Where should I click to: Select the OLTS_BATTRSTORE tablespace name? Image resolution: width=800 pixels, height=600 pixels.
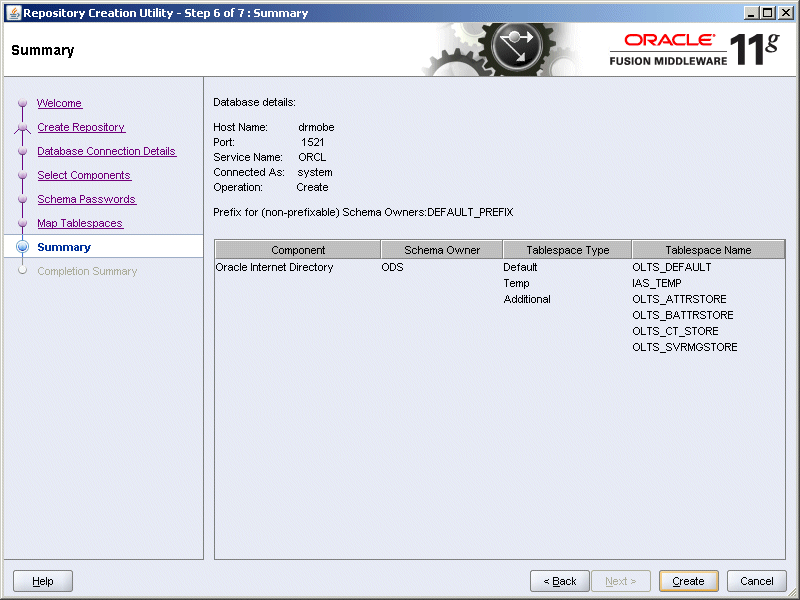(x=683, y=315)
